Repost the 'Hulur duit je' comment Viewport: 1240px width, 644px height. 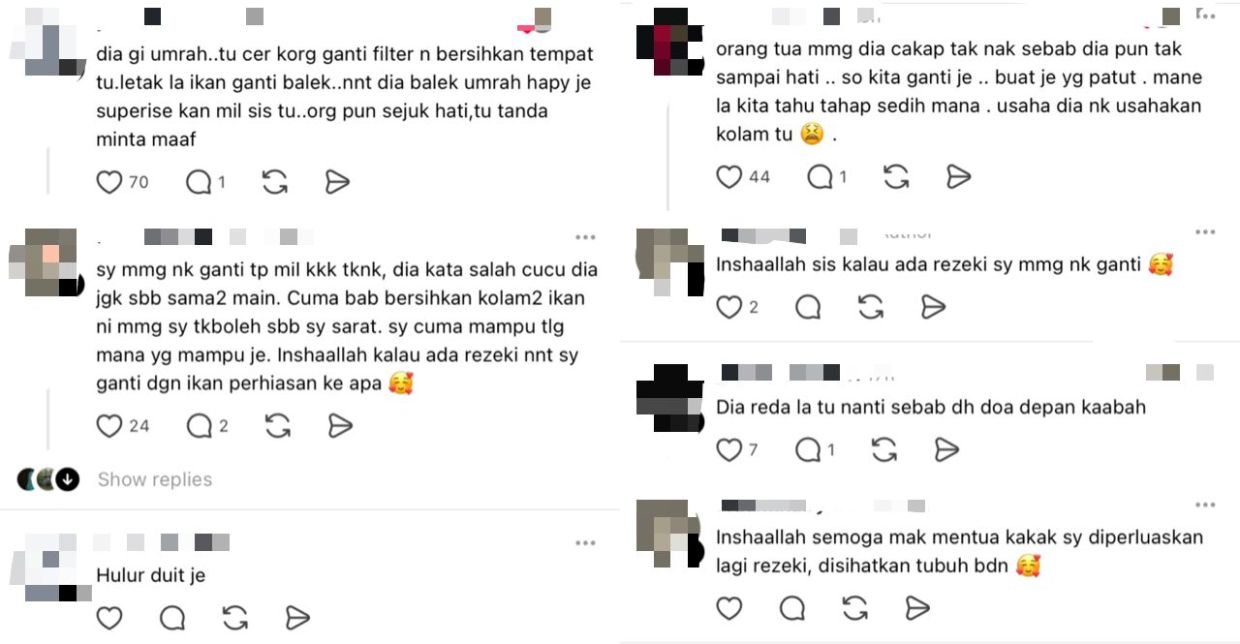(235, 618)
